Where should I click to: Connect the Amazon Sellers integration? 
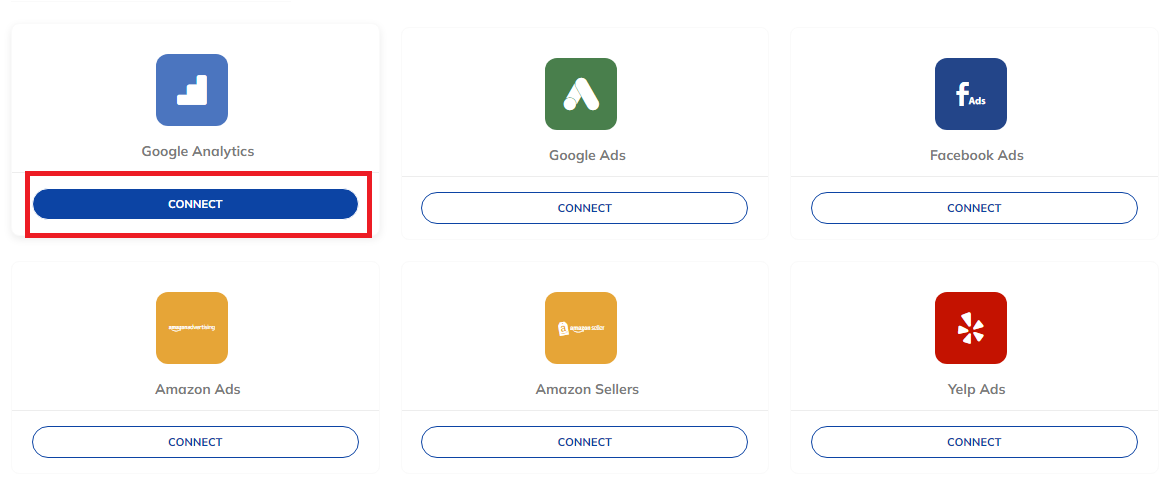[x=584, y=442]
